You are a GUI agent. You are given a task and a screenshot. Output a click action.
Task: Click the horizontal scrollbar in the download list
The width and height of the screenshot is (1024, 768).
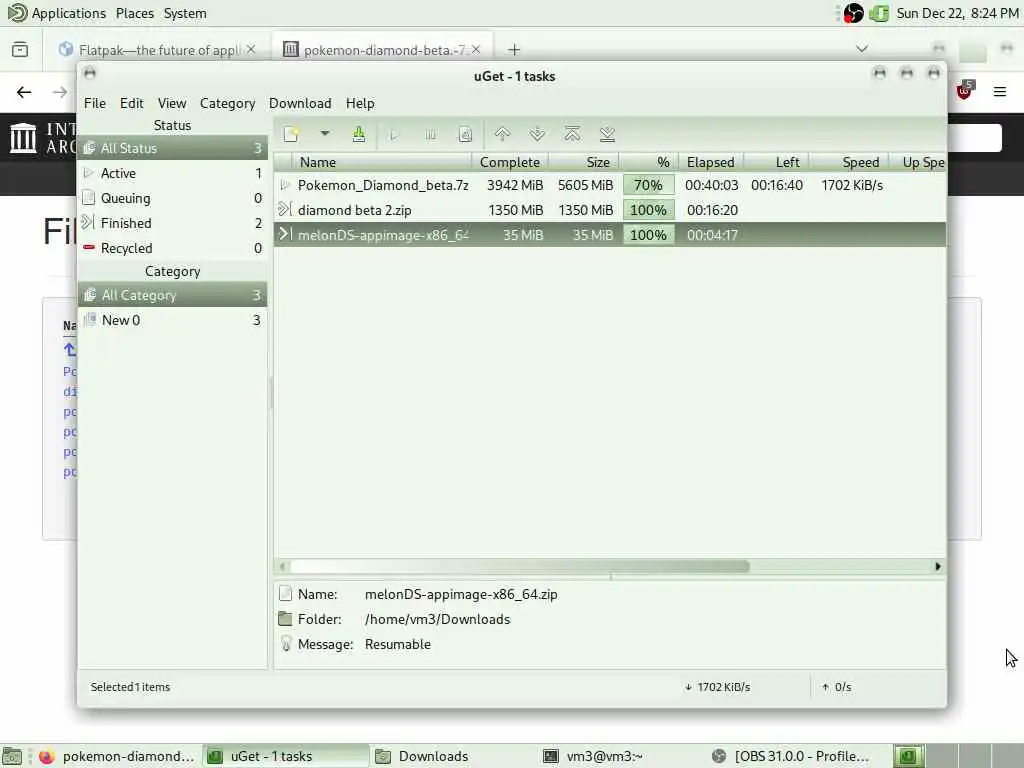point(519,566)
